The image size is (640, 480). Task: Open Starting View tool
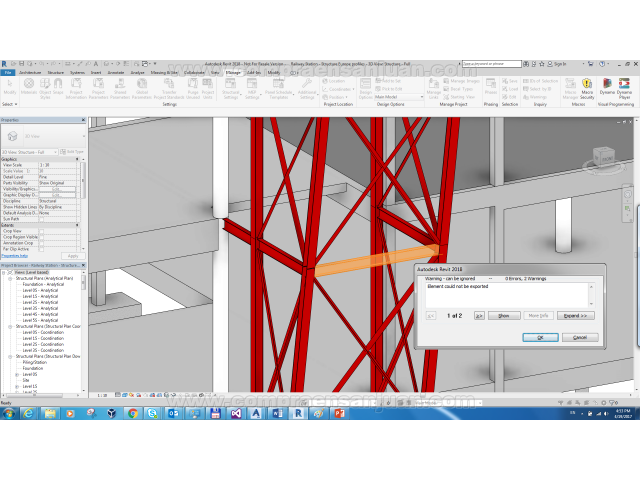coord(459,97)
